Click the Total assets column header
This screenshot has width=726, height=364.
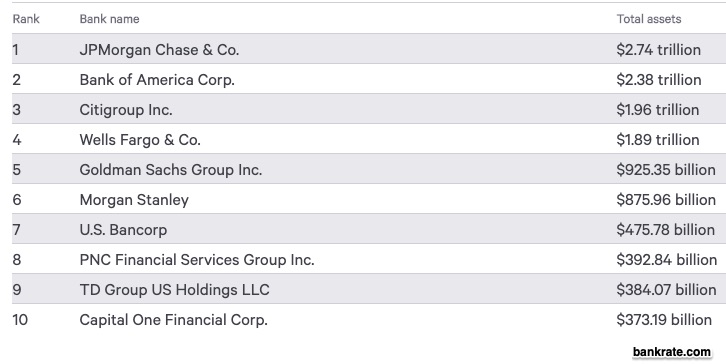[649, 19]
